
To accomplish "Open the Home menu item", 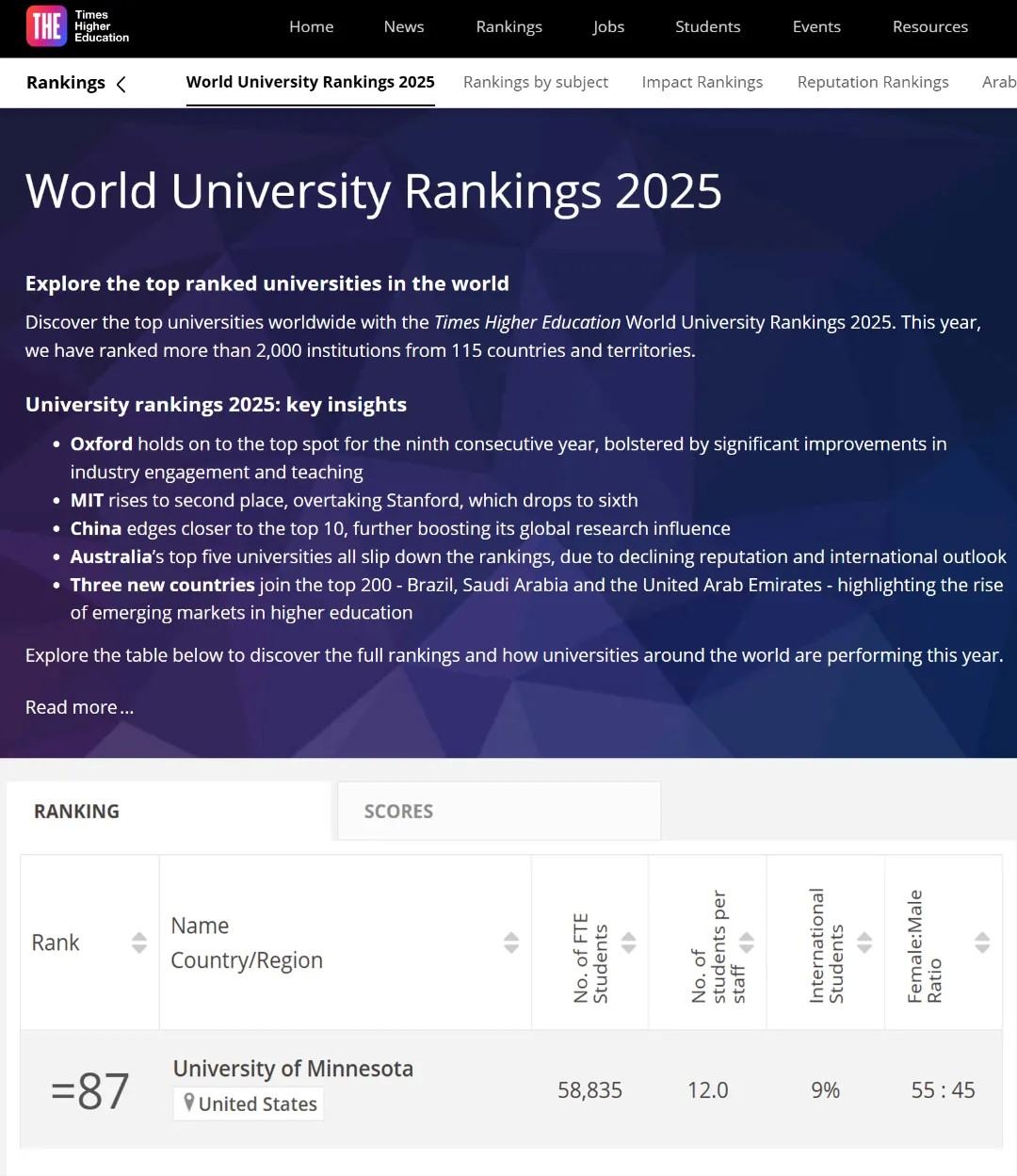I will pyautogui.click(x=312, y=26).
